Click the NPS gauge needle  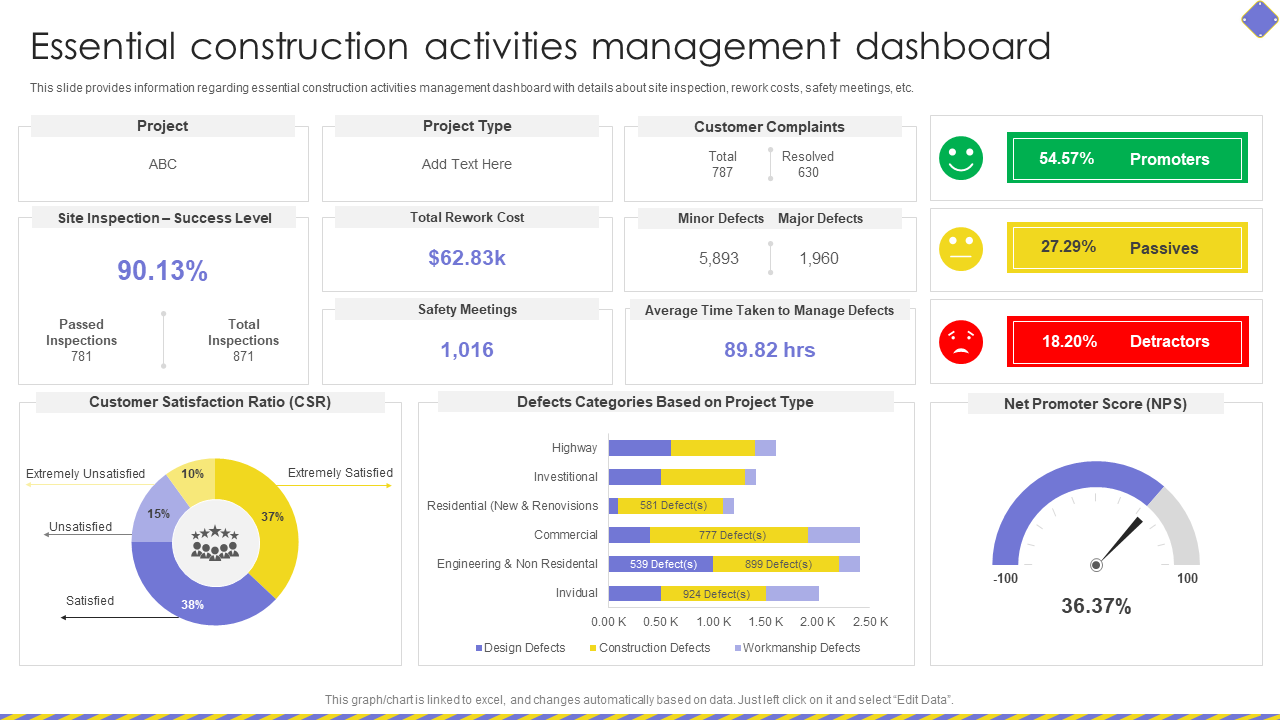coord(1120,540)
